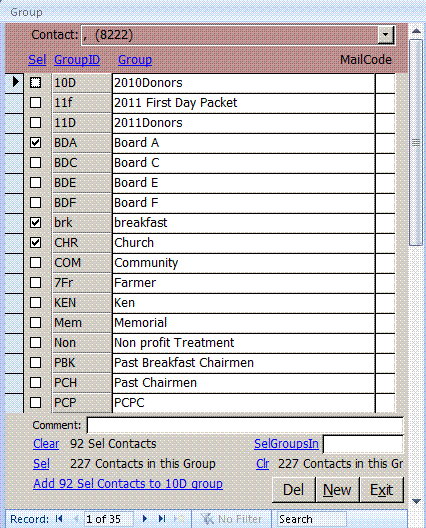Jump to last record arrow
The height and width of the screenshot is (528, 426).
coord(162,519)
